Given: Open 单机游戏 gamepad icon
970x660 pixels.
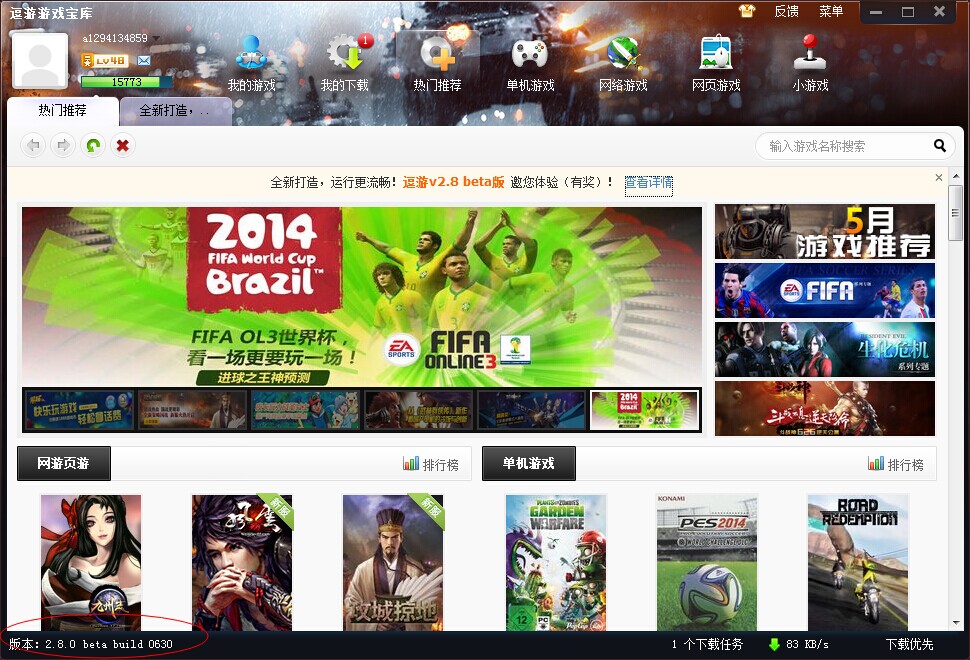Looking at the screenshot, I should pos(530,53).
